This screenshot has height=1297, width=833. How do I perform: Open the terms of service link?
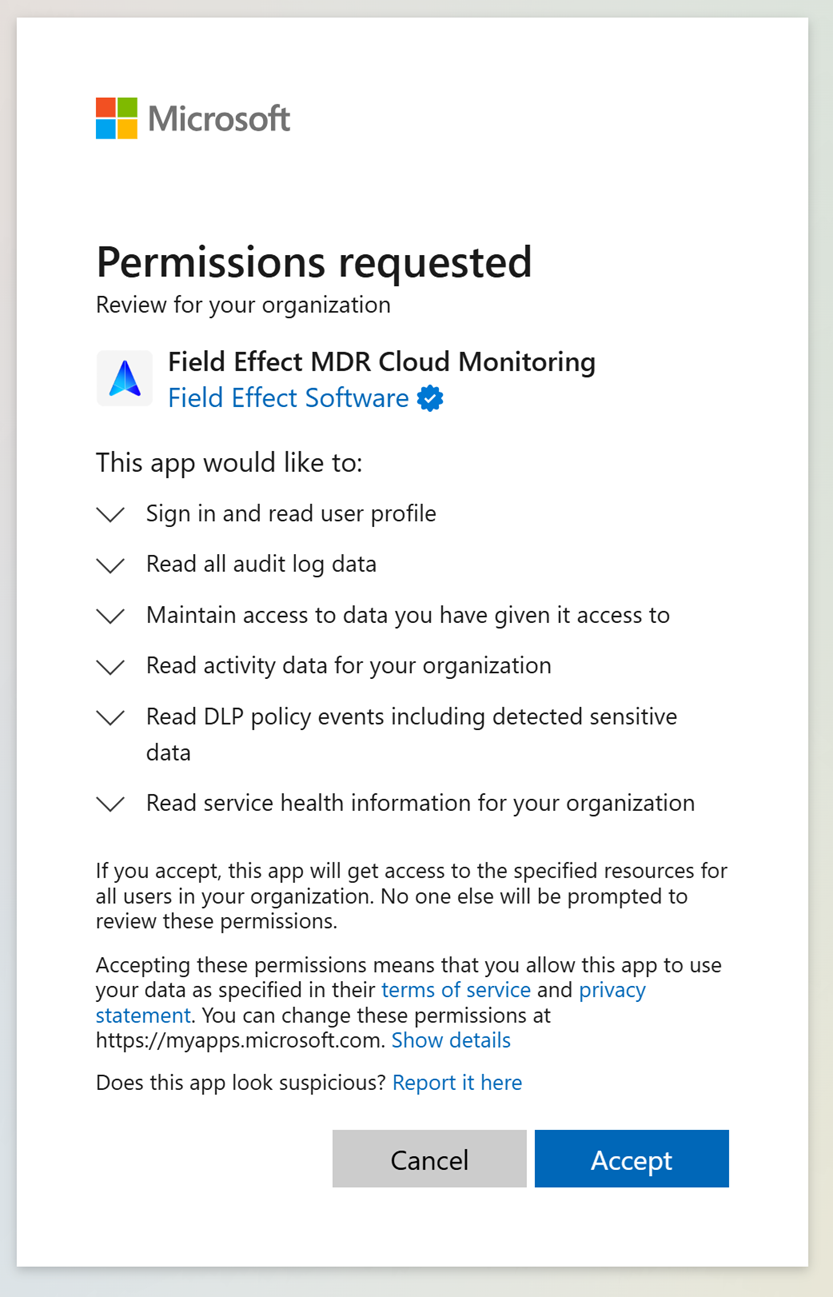tap(456, 990)
